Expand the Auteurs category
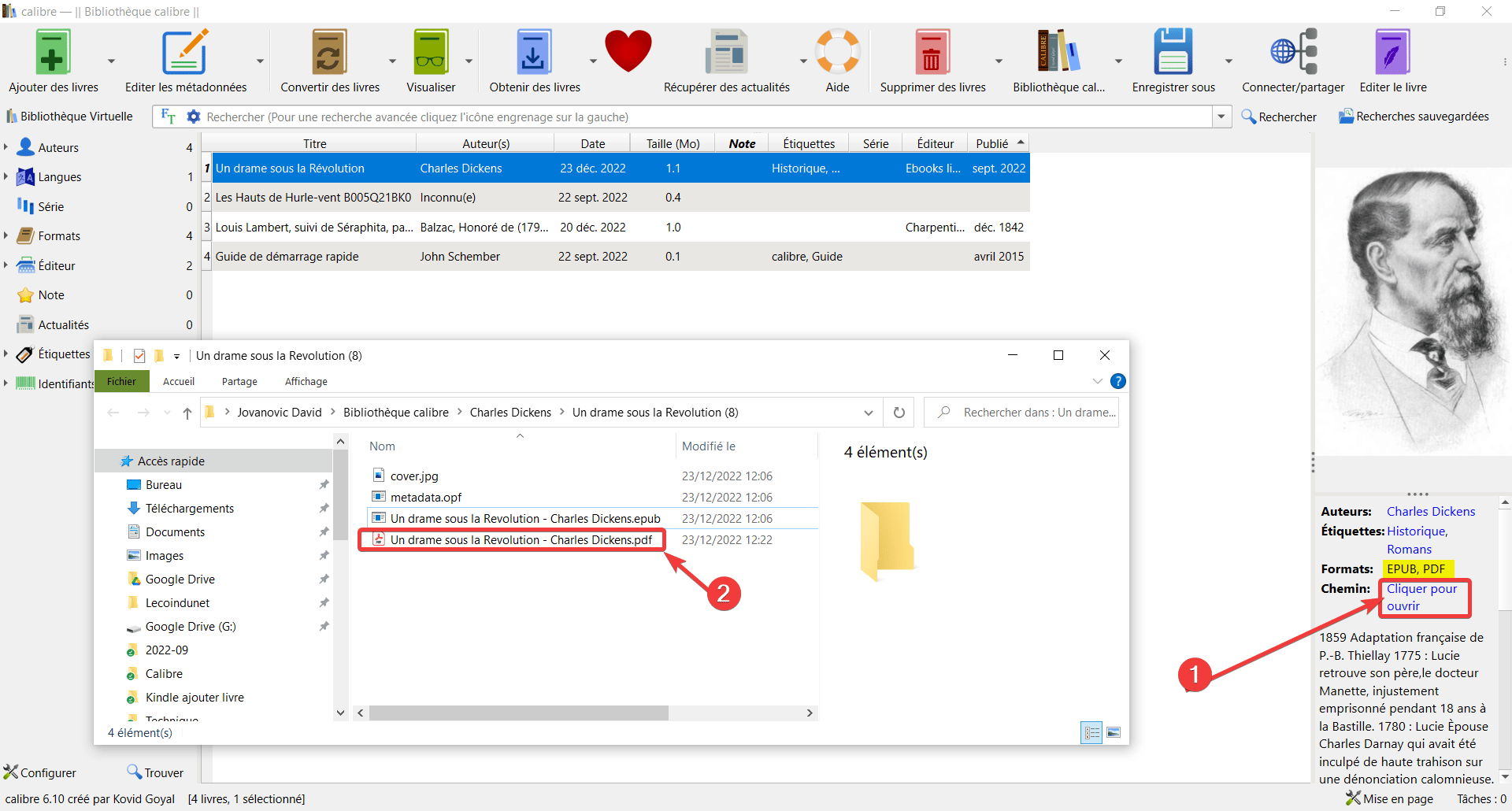 click(x=6, y=147)
